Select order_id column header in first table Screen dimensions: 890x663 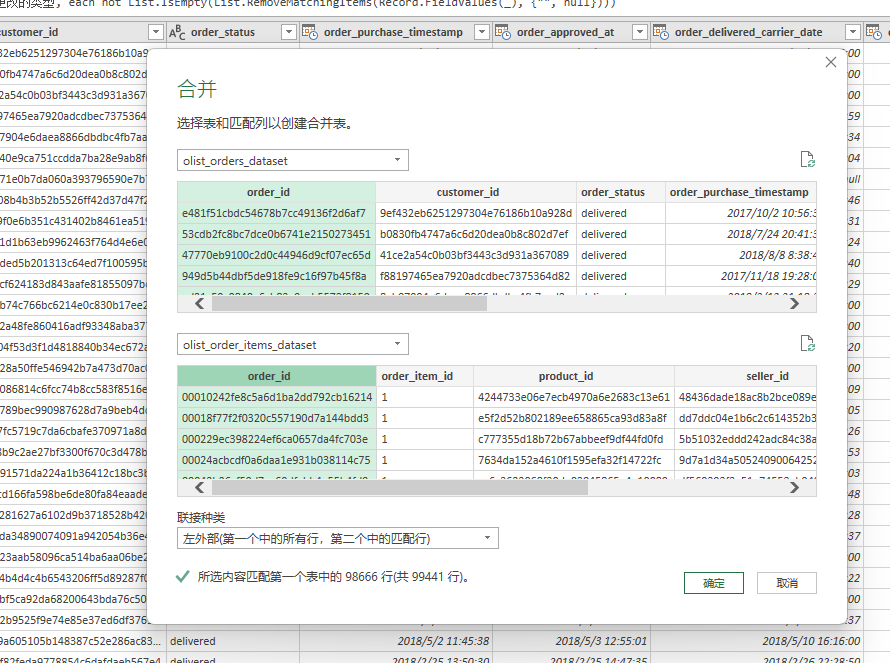(276, 192)
